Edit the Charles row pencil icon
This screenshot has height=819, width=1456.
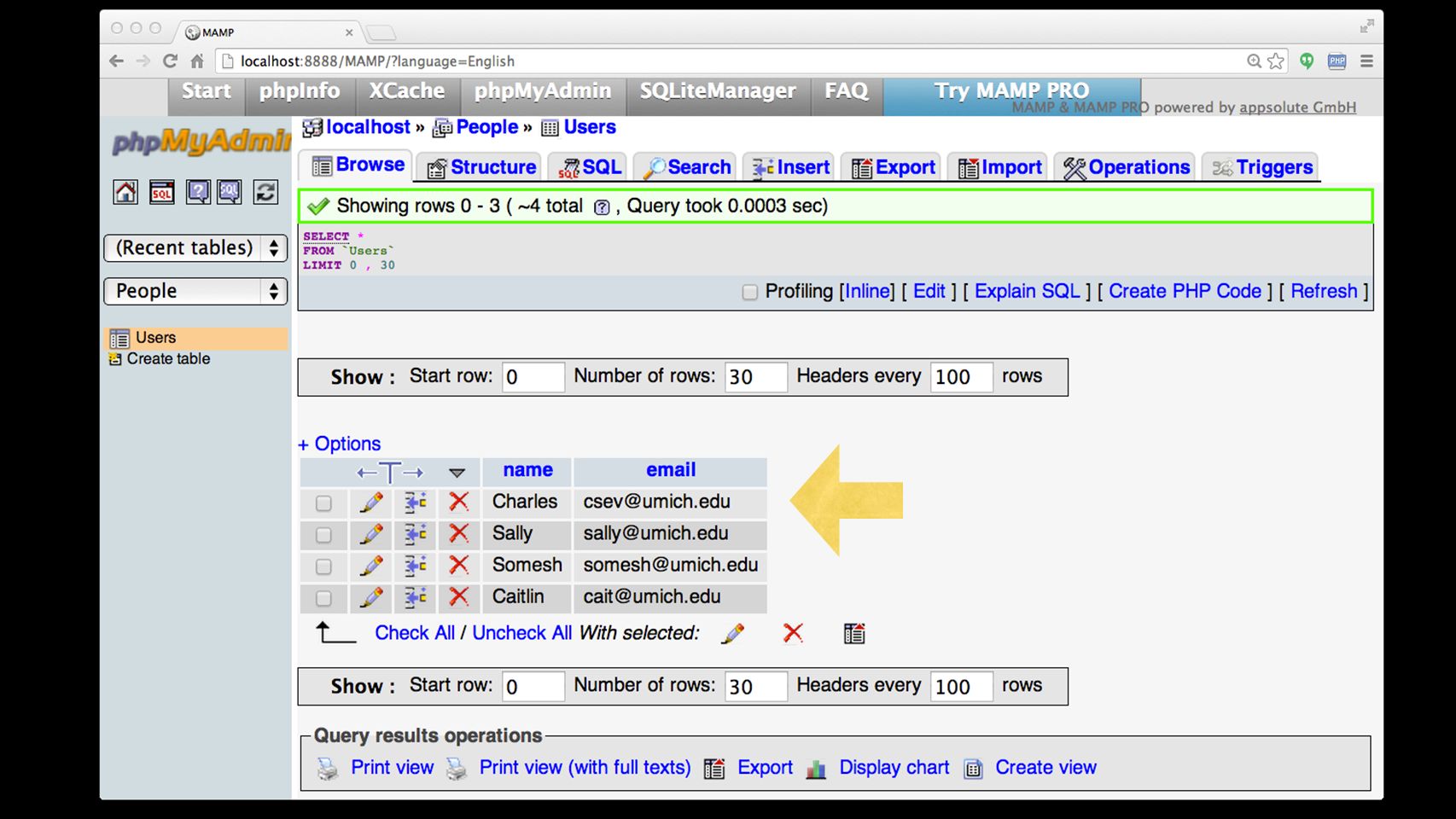coord(371,502)
